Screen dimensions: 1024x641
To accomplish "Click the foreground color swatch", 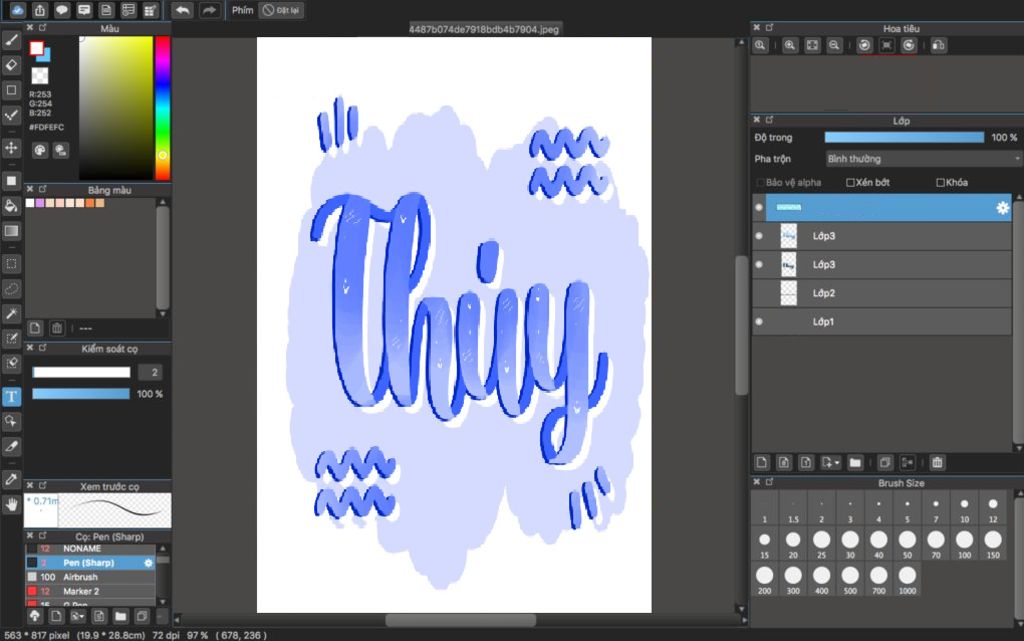I will (37, 48).
